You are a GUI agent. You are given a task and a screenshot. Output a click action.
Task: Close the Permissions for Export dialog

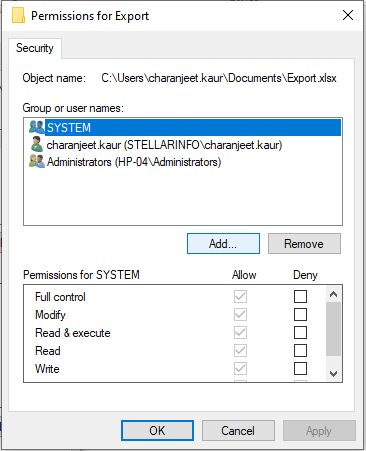348,15
